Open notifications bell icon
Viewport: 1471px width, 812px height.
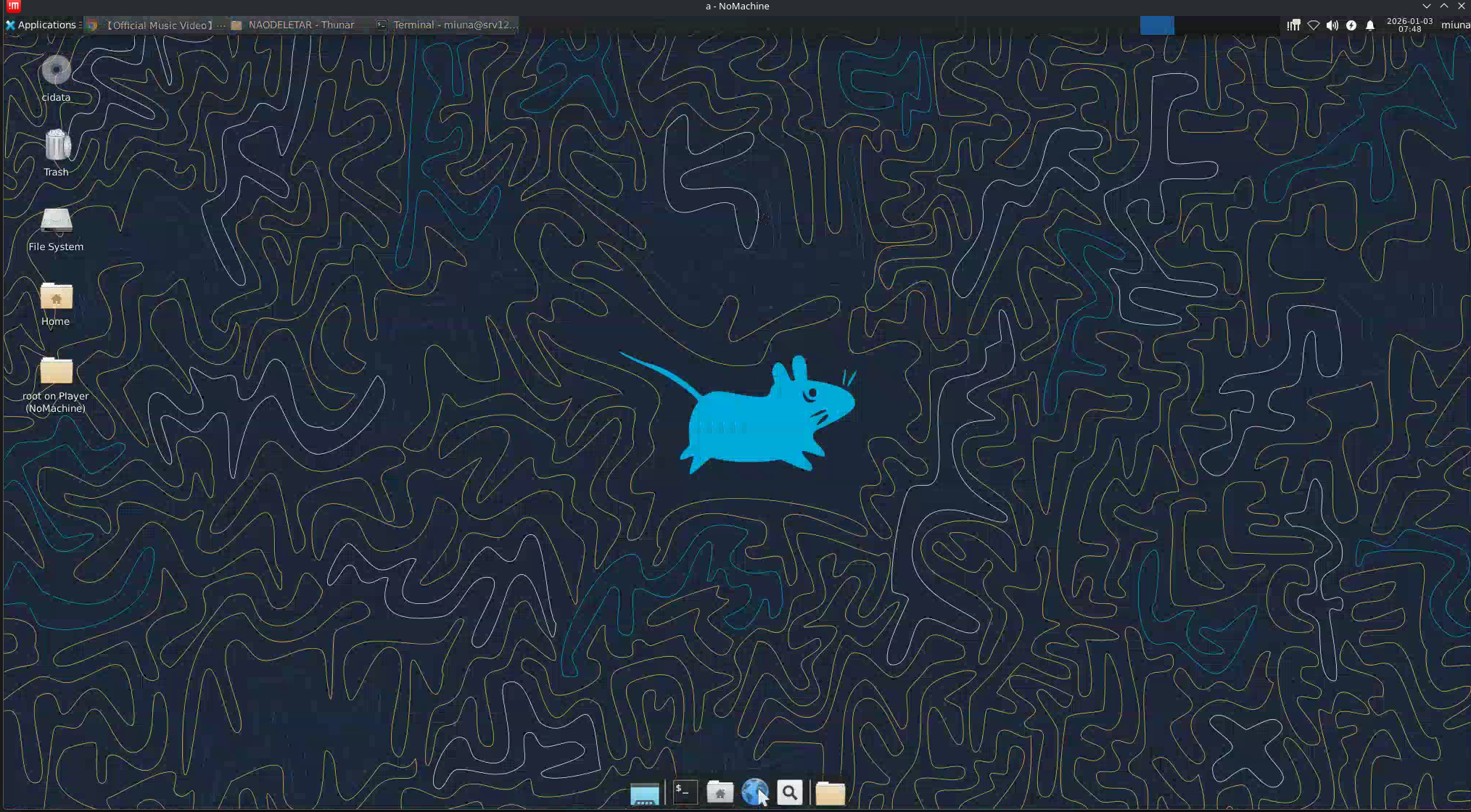click(x=1369, y=25)
